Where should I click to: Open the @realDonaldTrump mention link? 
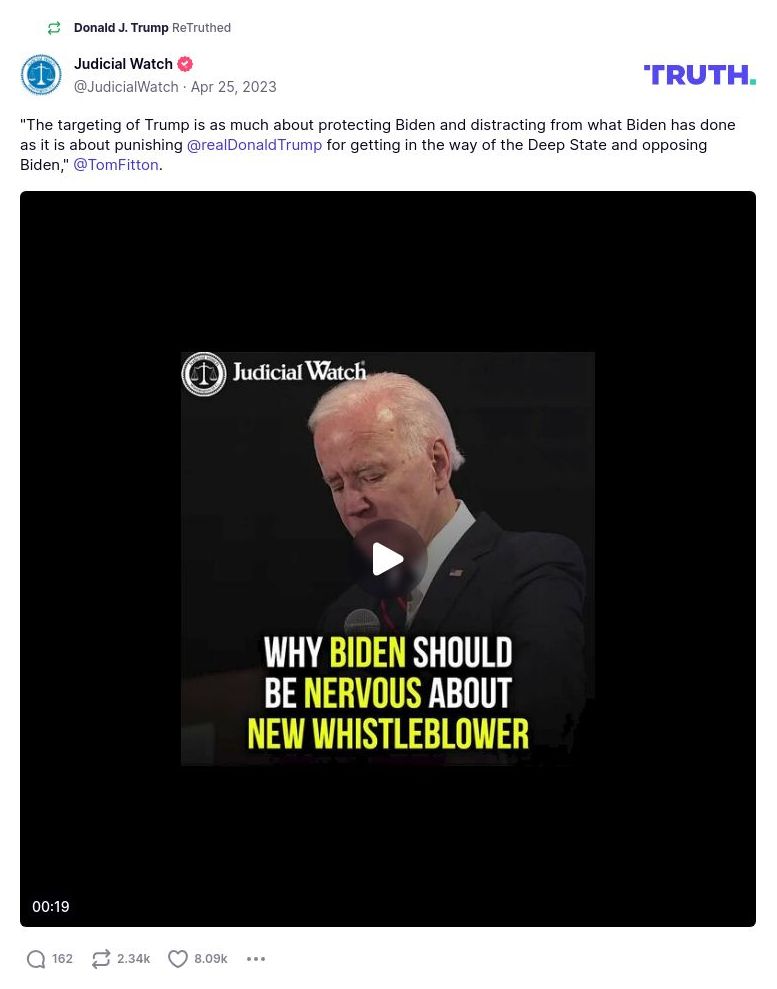pyautogui.click(x=254, y=145)
